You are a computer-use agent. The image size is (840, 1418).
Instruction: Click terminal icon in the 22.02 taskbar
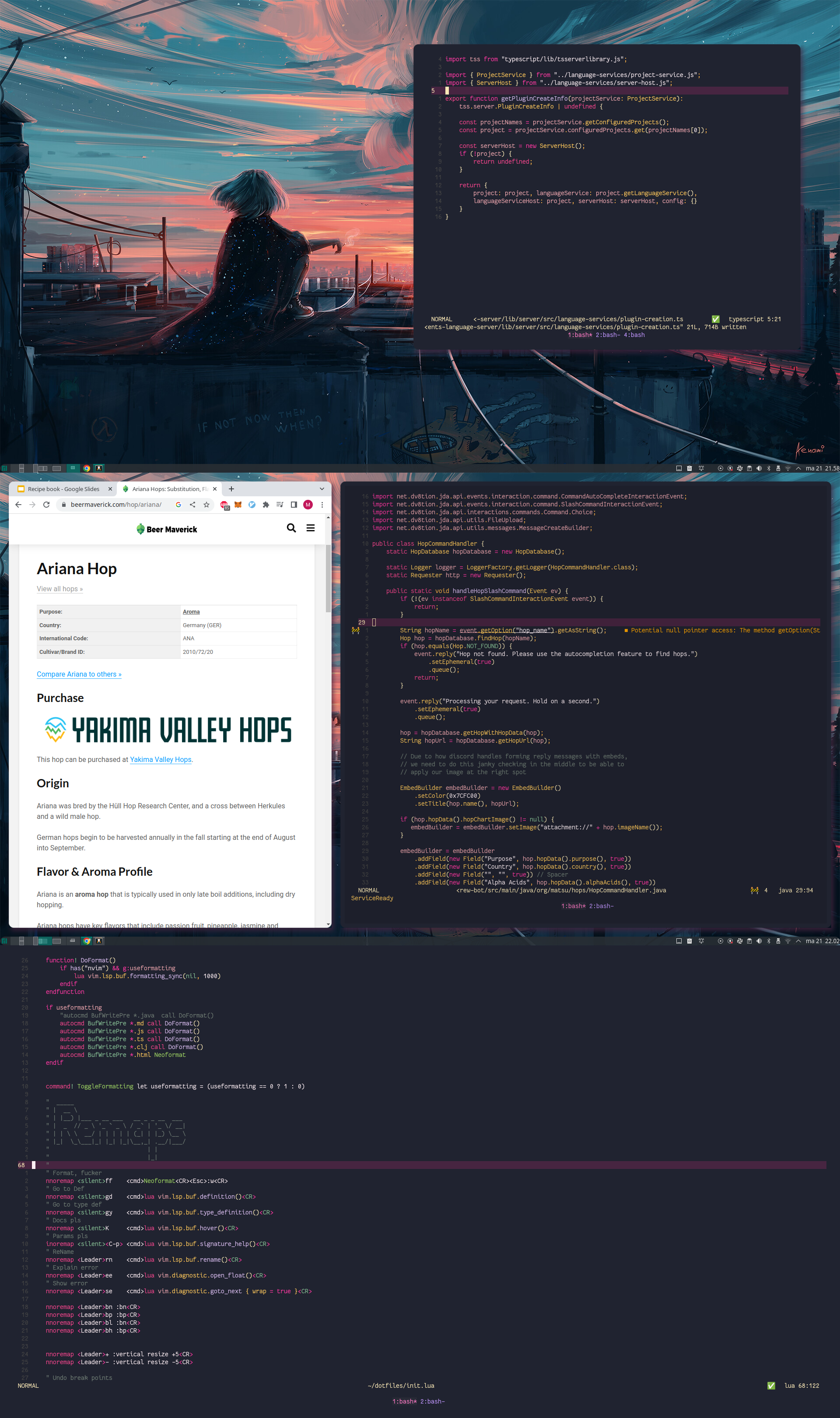tap(99, 941)
